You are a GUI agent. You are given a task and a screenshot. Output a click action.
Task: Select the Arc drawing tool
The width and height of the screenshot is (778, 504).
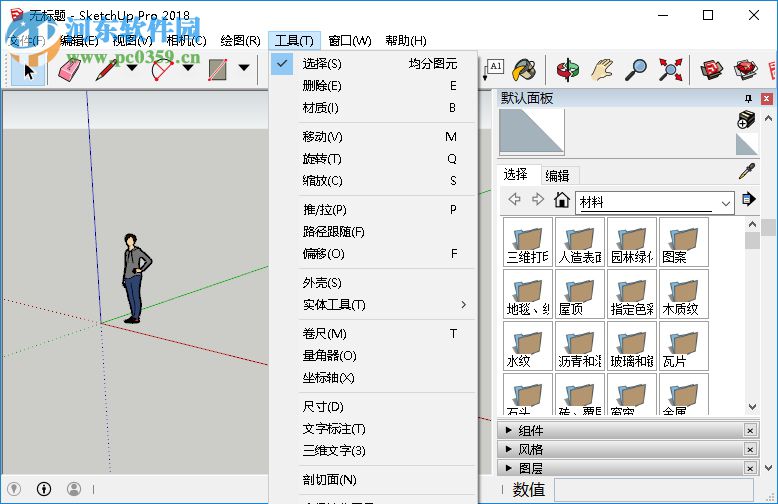pyautogui.click(x=162, y=70)
